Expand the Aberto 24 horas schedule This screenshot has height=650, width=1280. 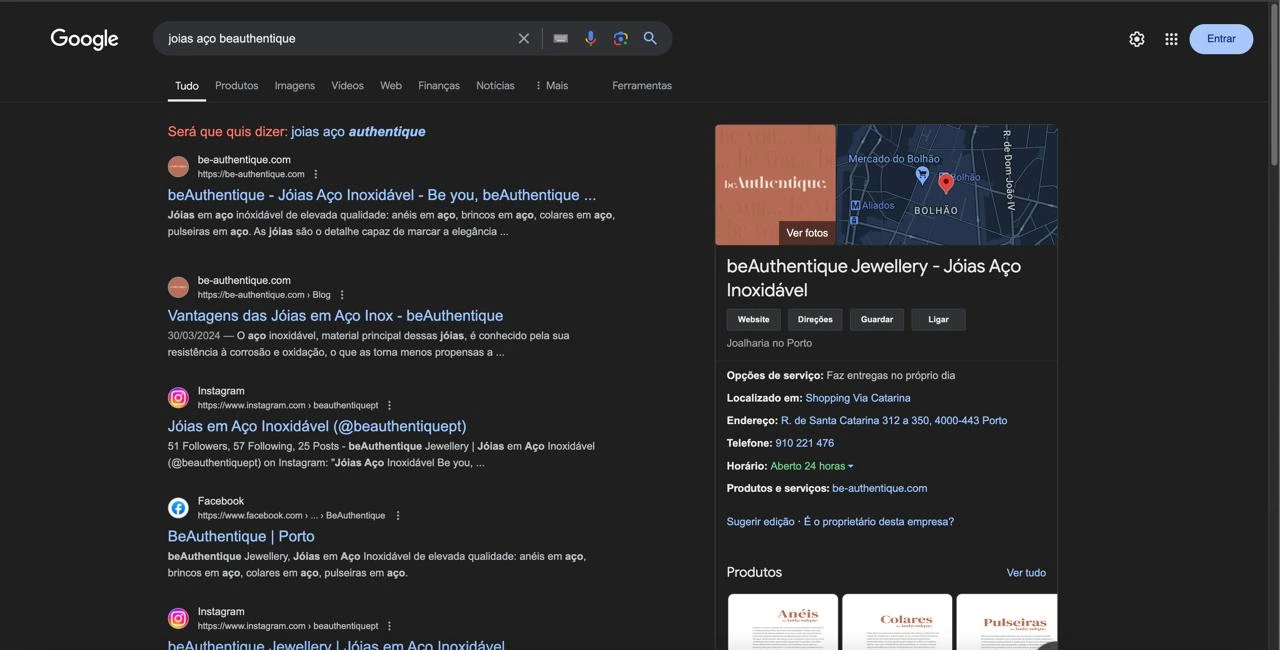pos(812,466)
